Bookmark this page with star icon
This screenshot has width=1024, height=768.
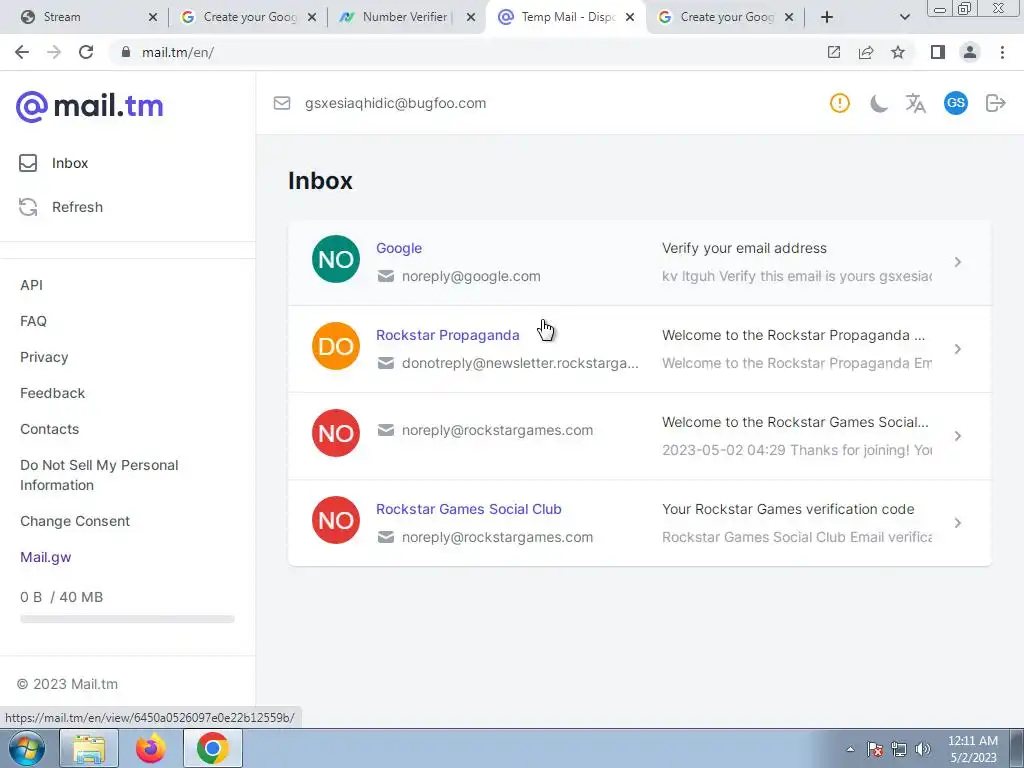pyautogui.click(x=898, y=52)
